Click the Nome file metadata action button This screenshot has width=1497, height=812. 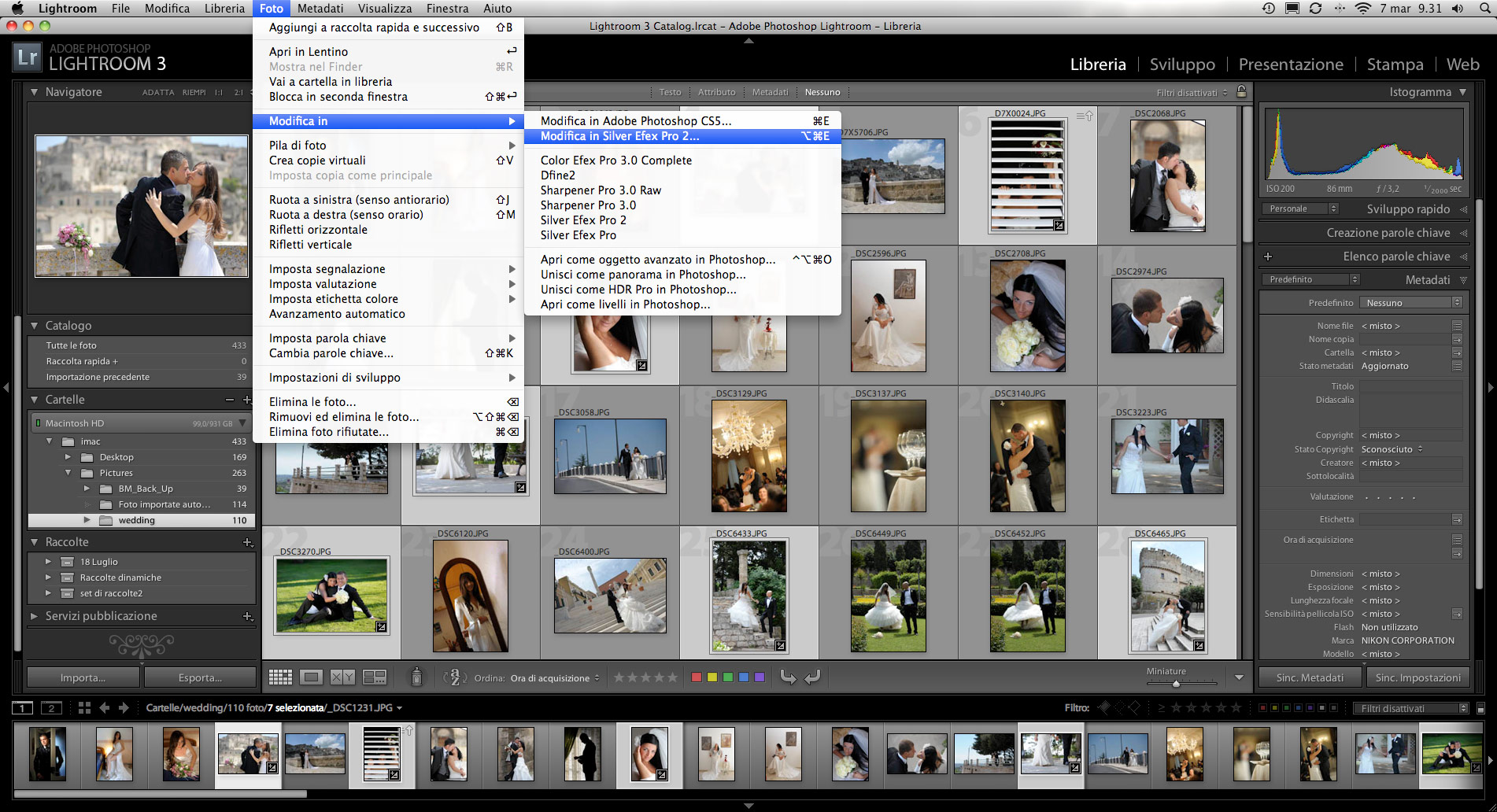click(x=1457, y=326)
